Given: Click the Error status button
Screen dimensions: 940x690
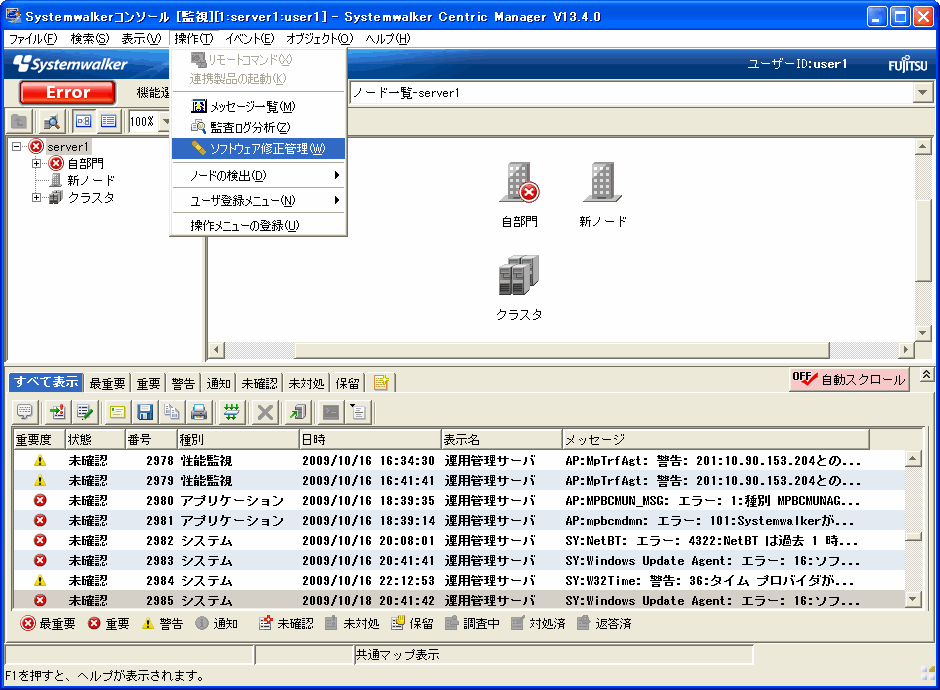Looking at the screenshot, I should pos(66,92).
